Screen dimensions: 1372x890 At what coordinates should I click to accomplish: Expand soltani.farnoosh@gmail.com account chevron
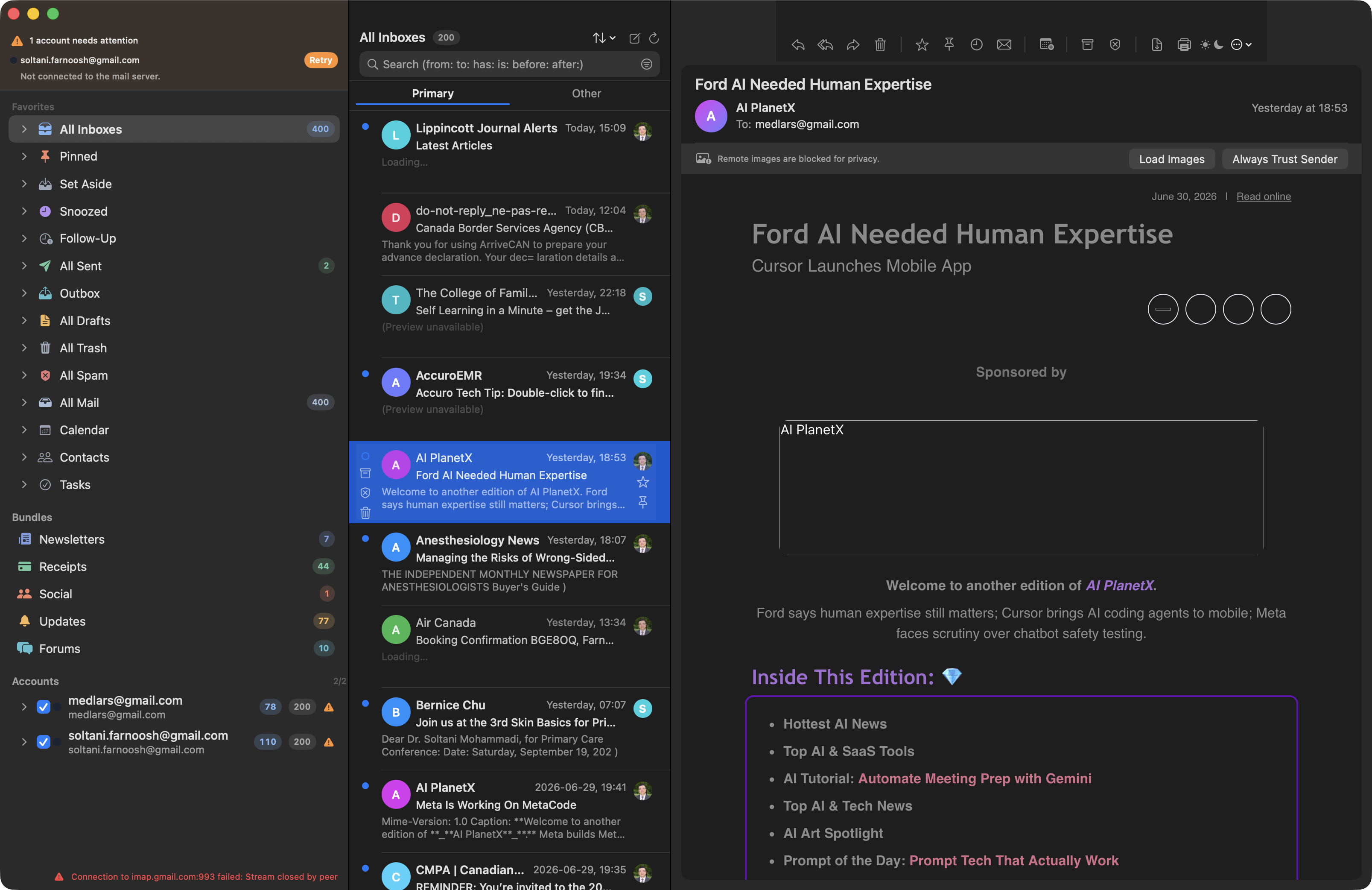[23, 742]
